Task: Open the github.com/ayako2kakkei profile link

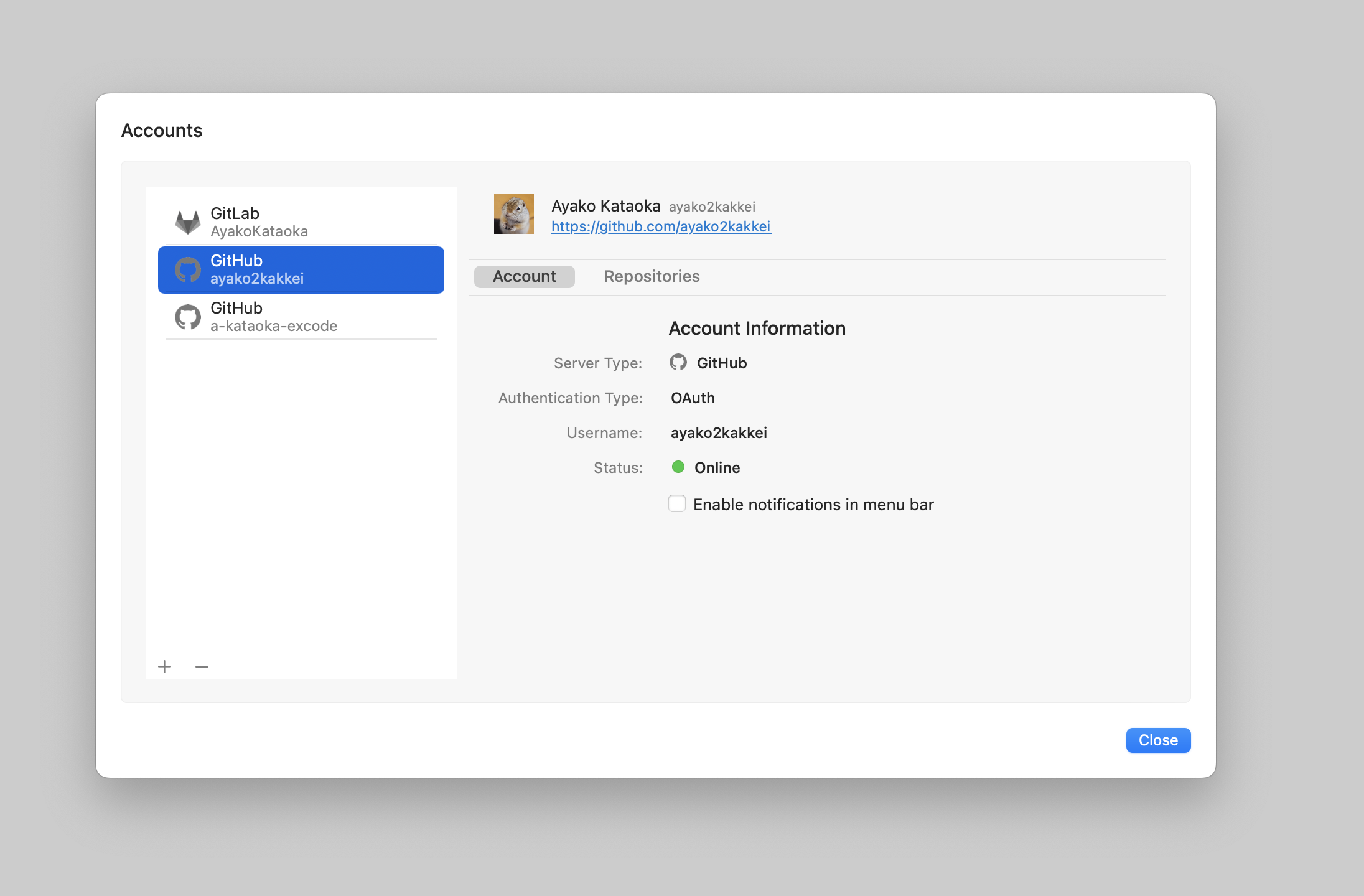Action: pyautogui.click(x=661, y=226)
